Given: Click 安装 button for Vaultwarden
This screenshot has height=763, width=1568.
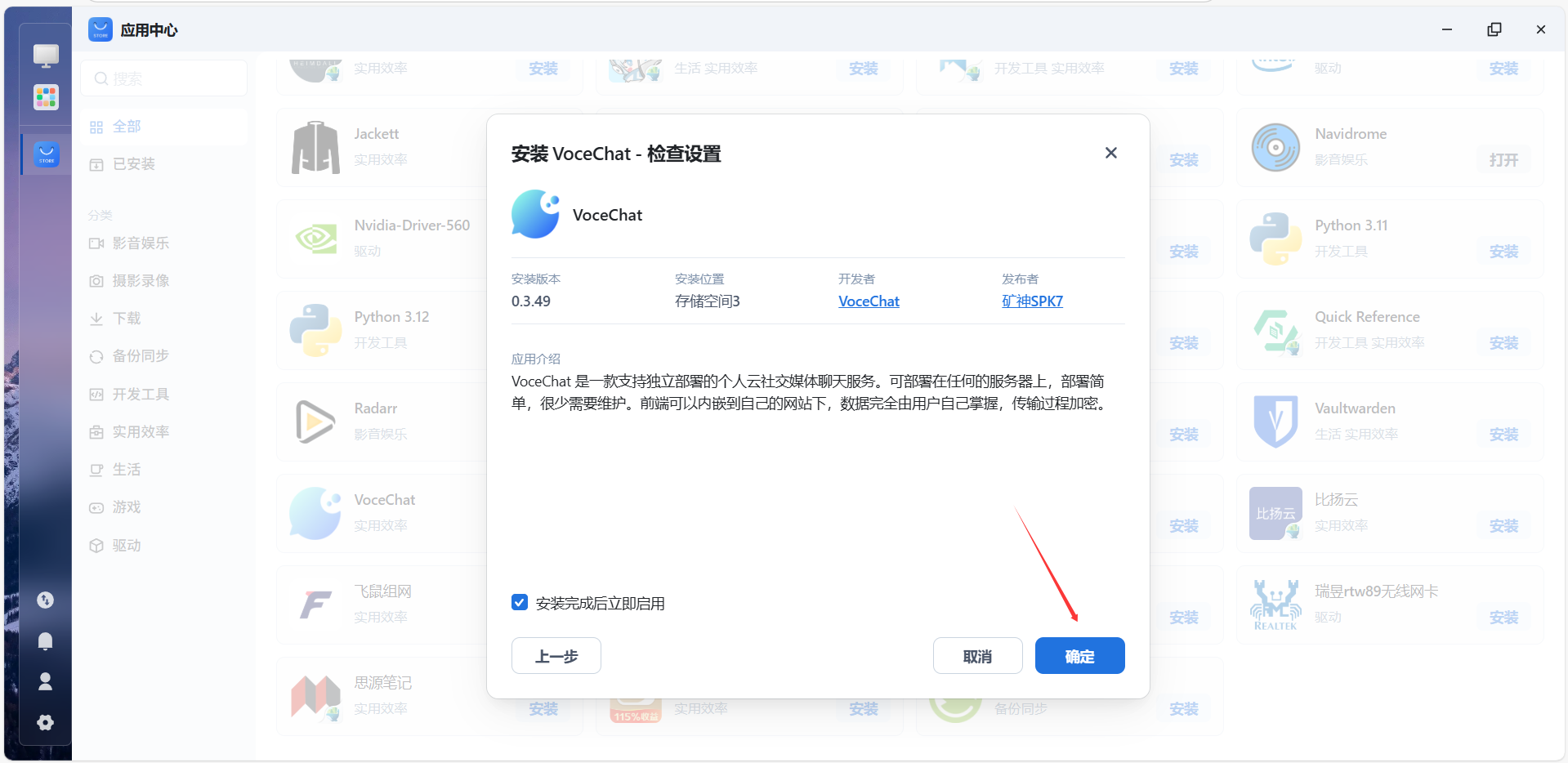Looking at the screenshot, I should click(1503, 435).
